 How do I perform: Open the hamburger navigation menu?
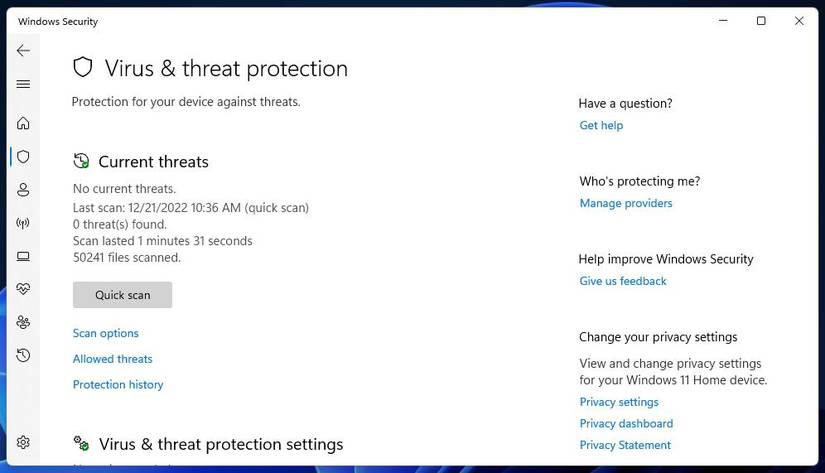pos(23,84)
